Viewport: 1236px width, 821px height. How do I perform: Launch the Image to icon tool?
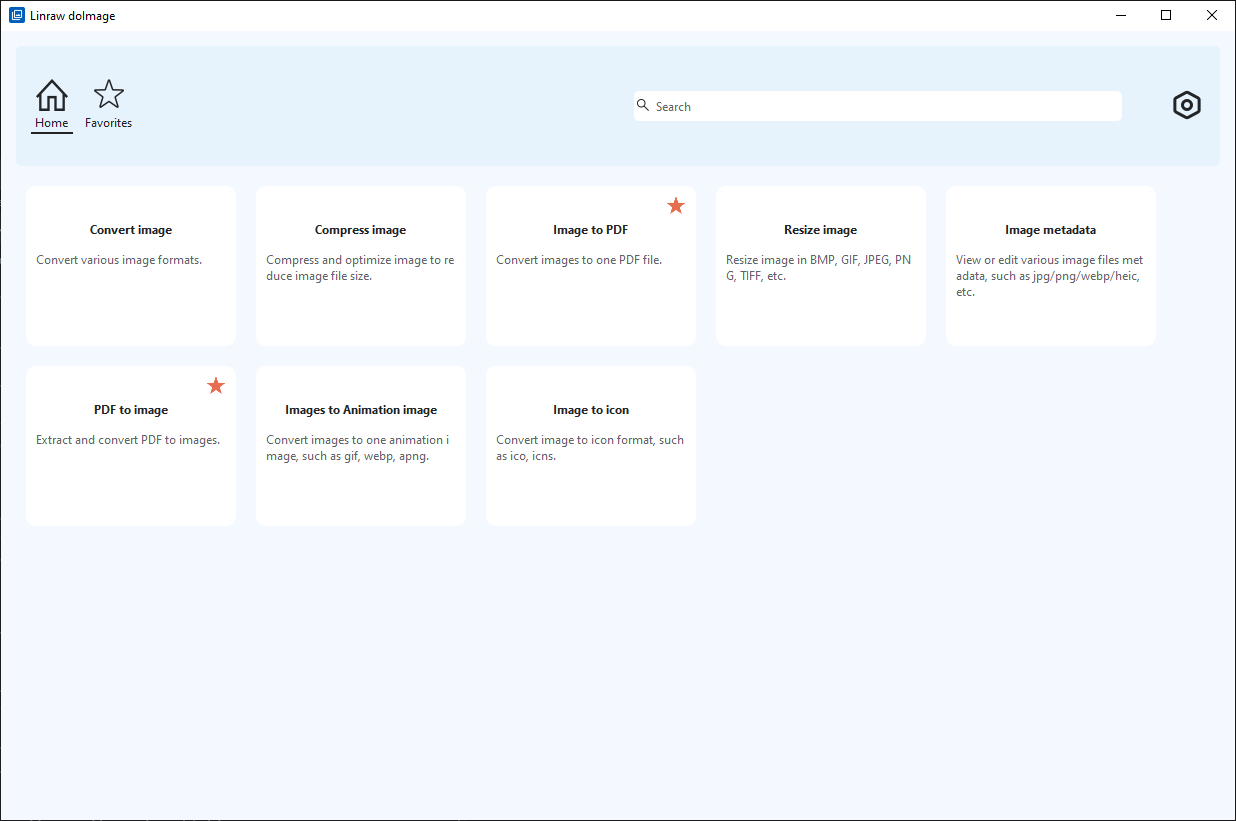pyautogui.click(x=591, y=446)
